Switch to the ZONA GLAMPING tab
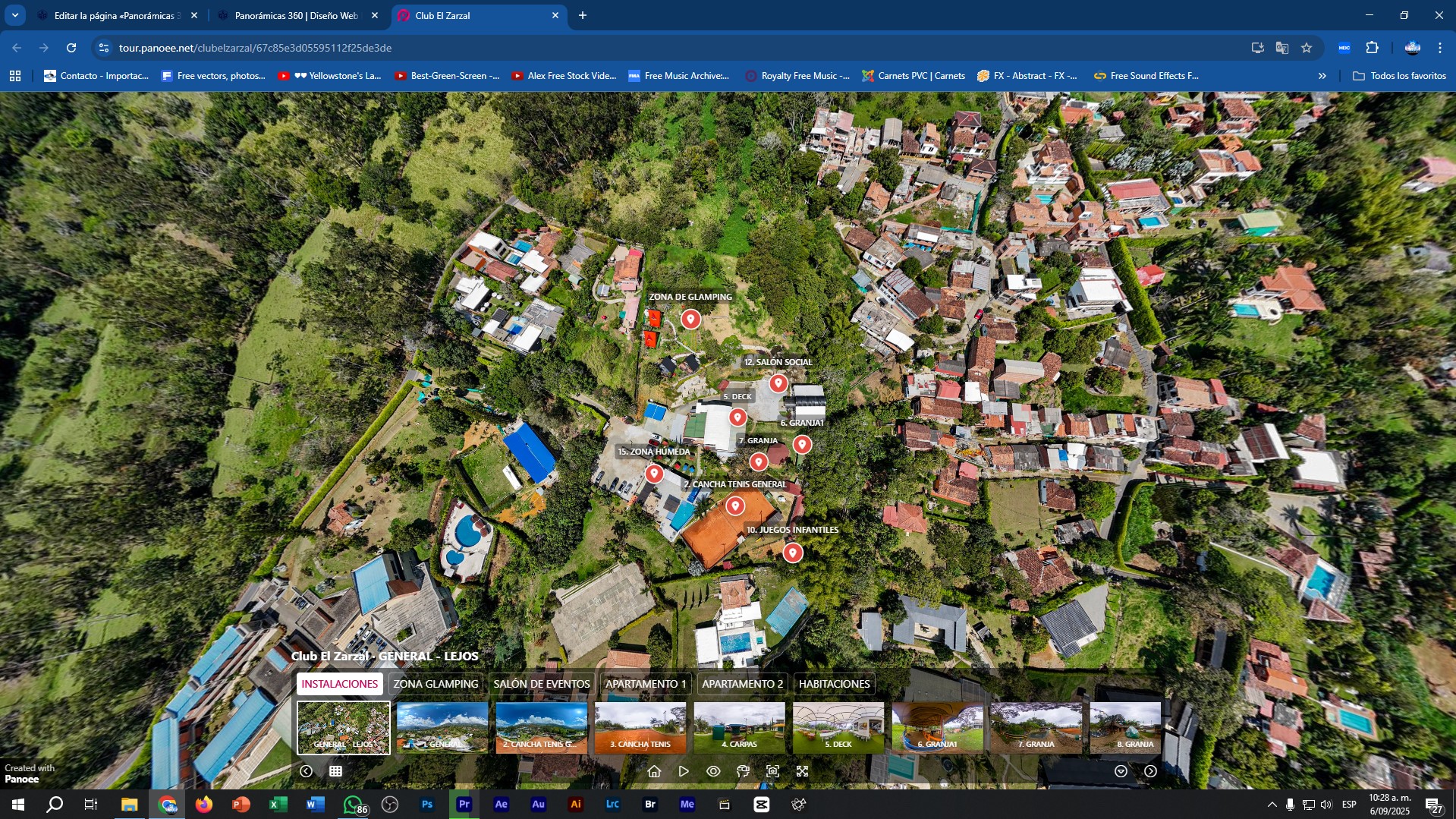Screen dimensions: 1456x819 pos(436,684)
